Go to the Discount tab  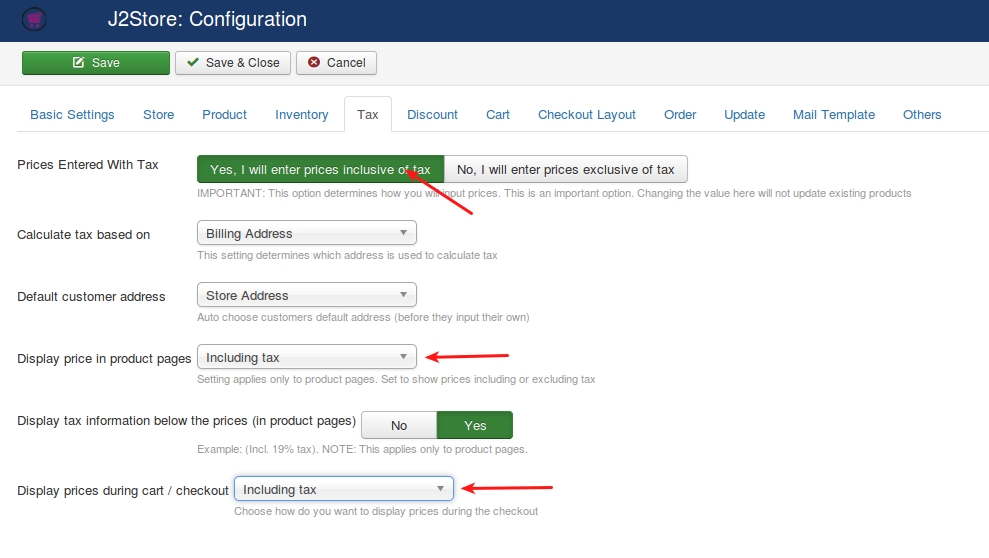click(432, 115)
